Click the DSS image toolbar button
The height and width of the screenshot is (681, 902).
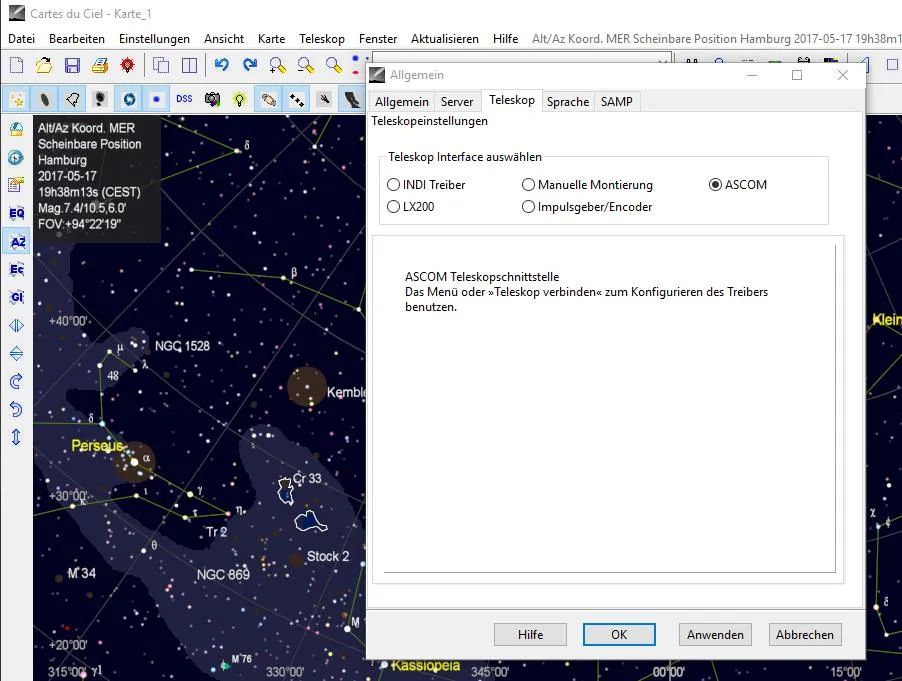(x=184, y=99)
